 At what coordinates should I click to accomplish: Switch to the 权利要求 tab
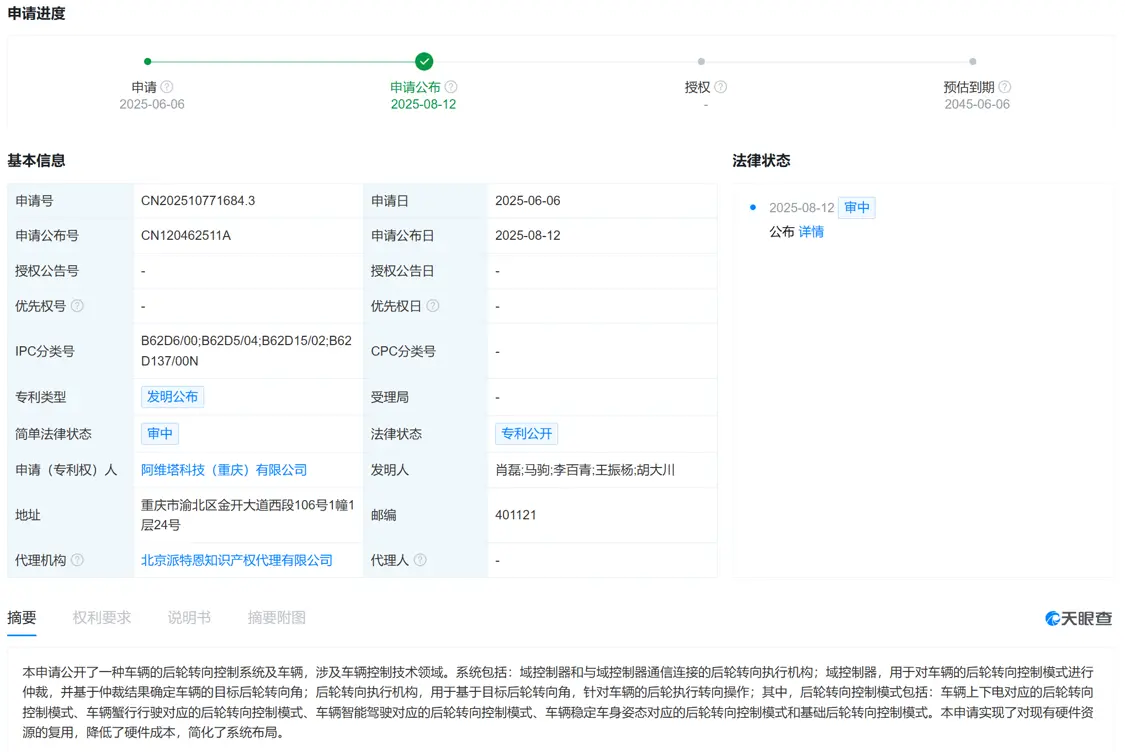point(99,617)
